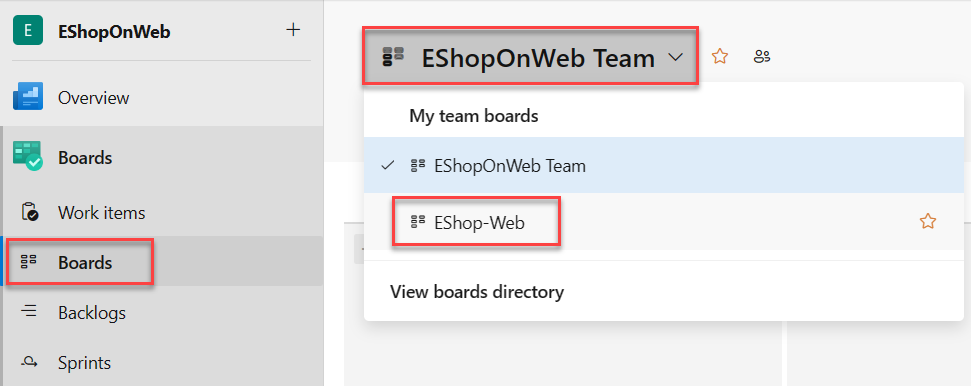Open team members people icon
Viewport: 971px width, 386px height.
click(x=762, y=57)
